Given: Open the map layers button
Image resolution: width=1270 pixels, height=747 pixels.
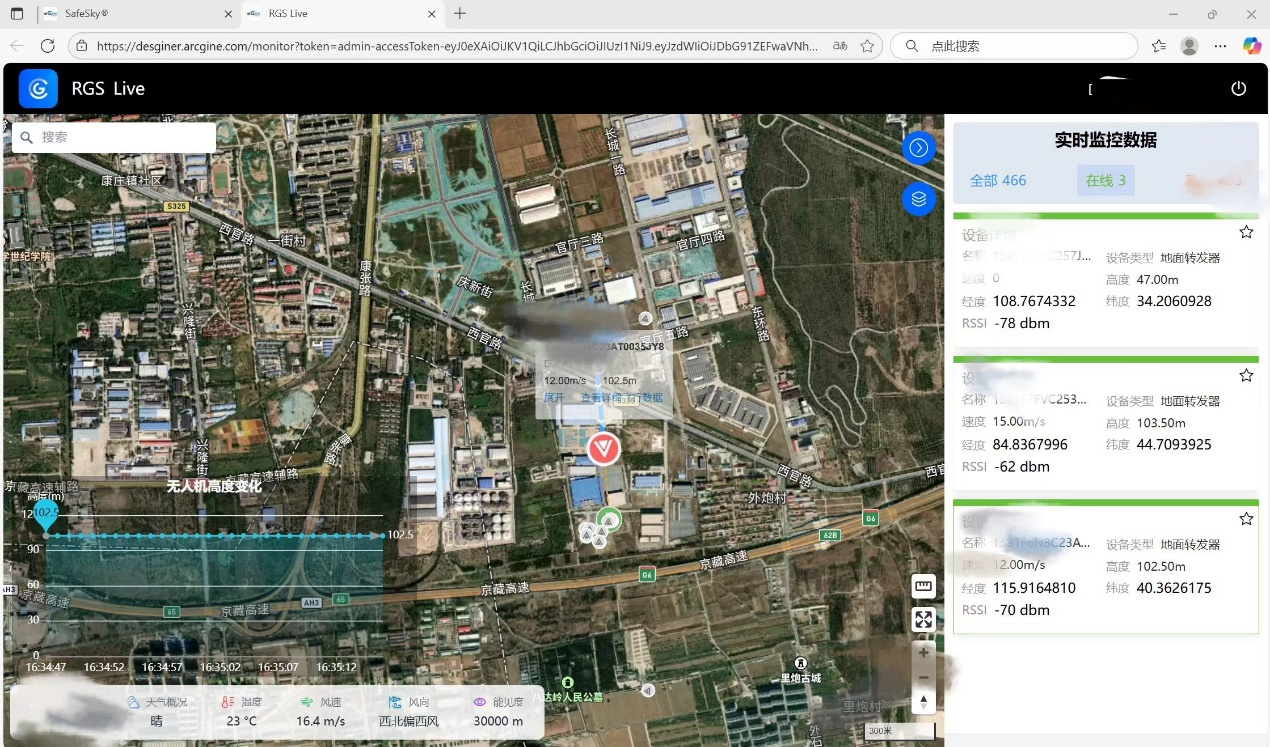Looking at the screenshot, I should 918,199.
